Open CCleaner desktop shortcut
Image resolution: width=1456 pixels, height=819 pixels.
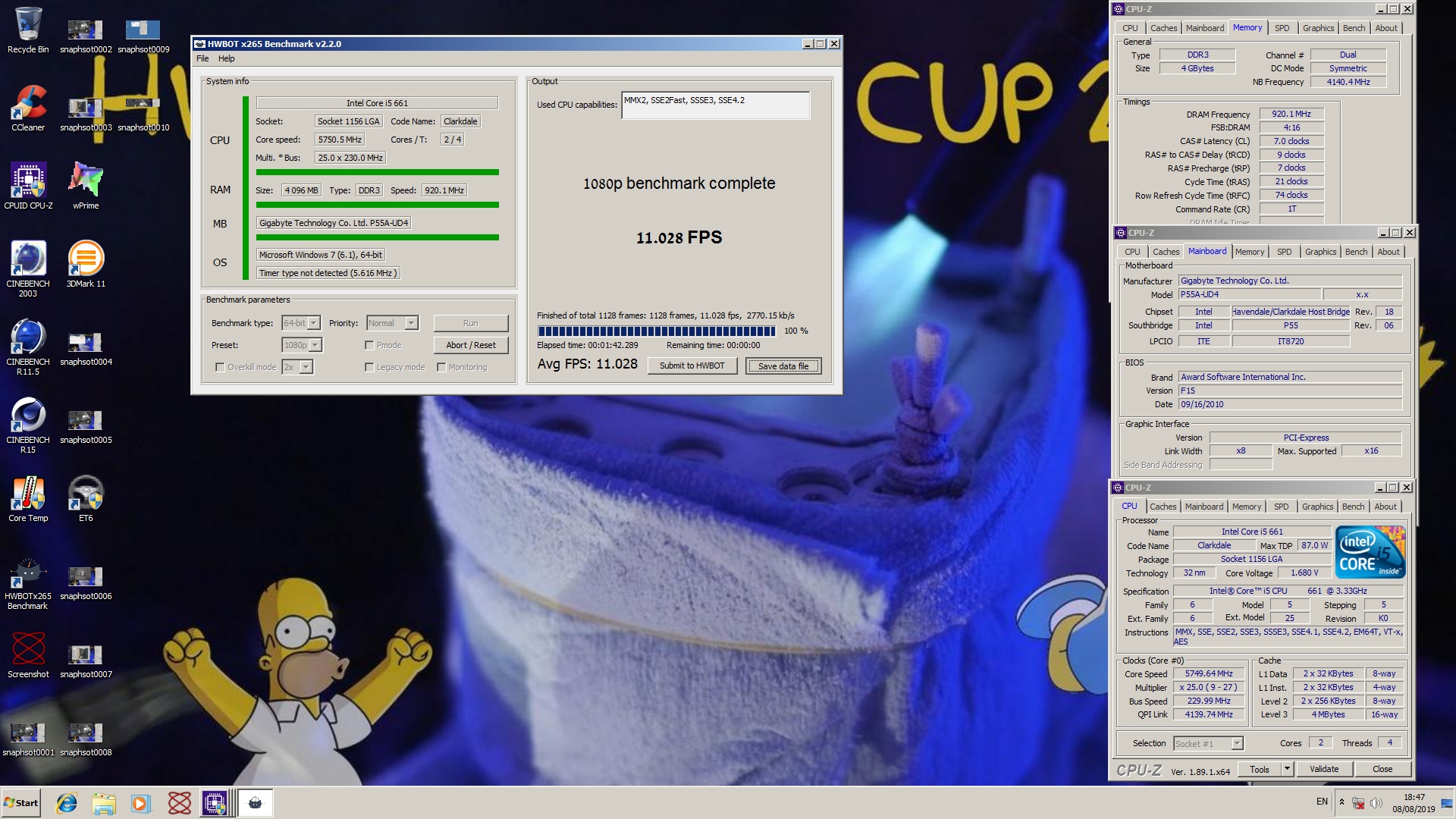28,108
